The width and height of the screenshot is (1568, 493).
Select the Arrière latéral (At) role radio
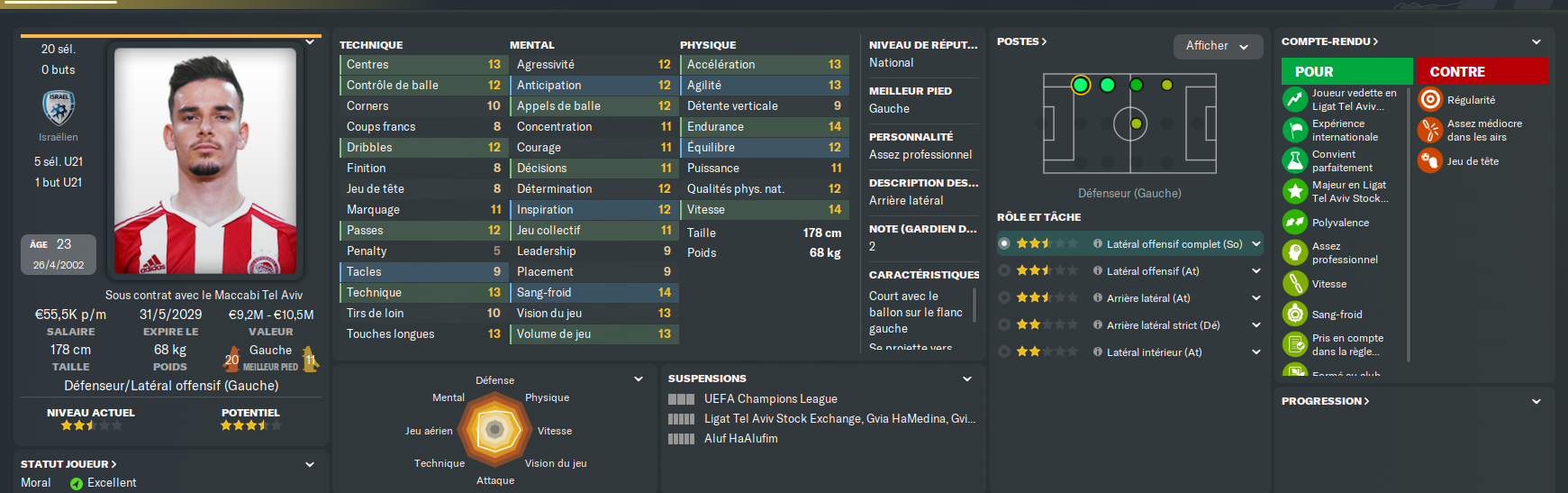[x=1004, y=298]
